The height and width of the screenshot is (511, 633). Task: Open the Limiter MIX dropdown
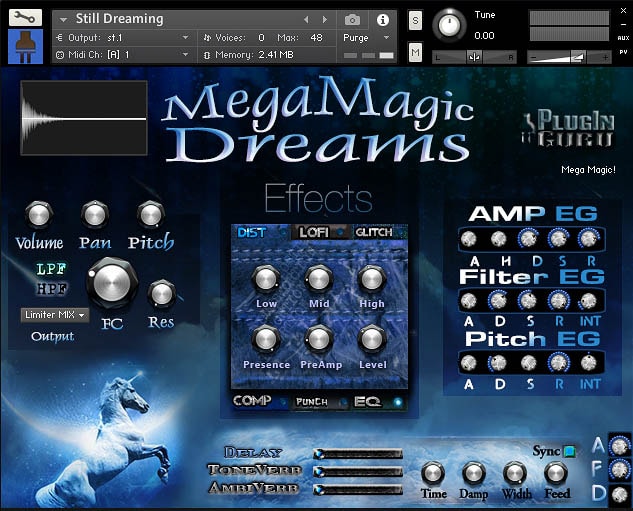54,315
